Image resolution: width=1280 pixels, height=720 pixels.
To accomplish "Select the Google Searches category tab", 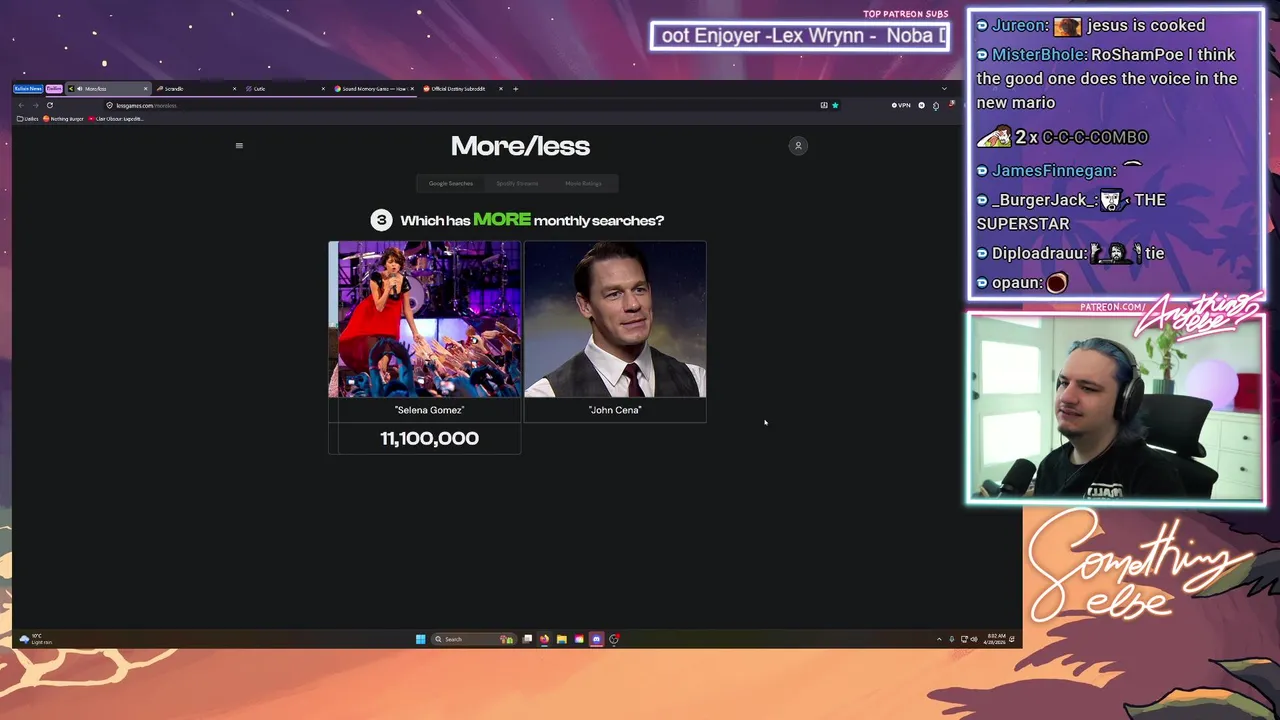I will (x=451, y=183).
